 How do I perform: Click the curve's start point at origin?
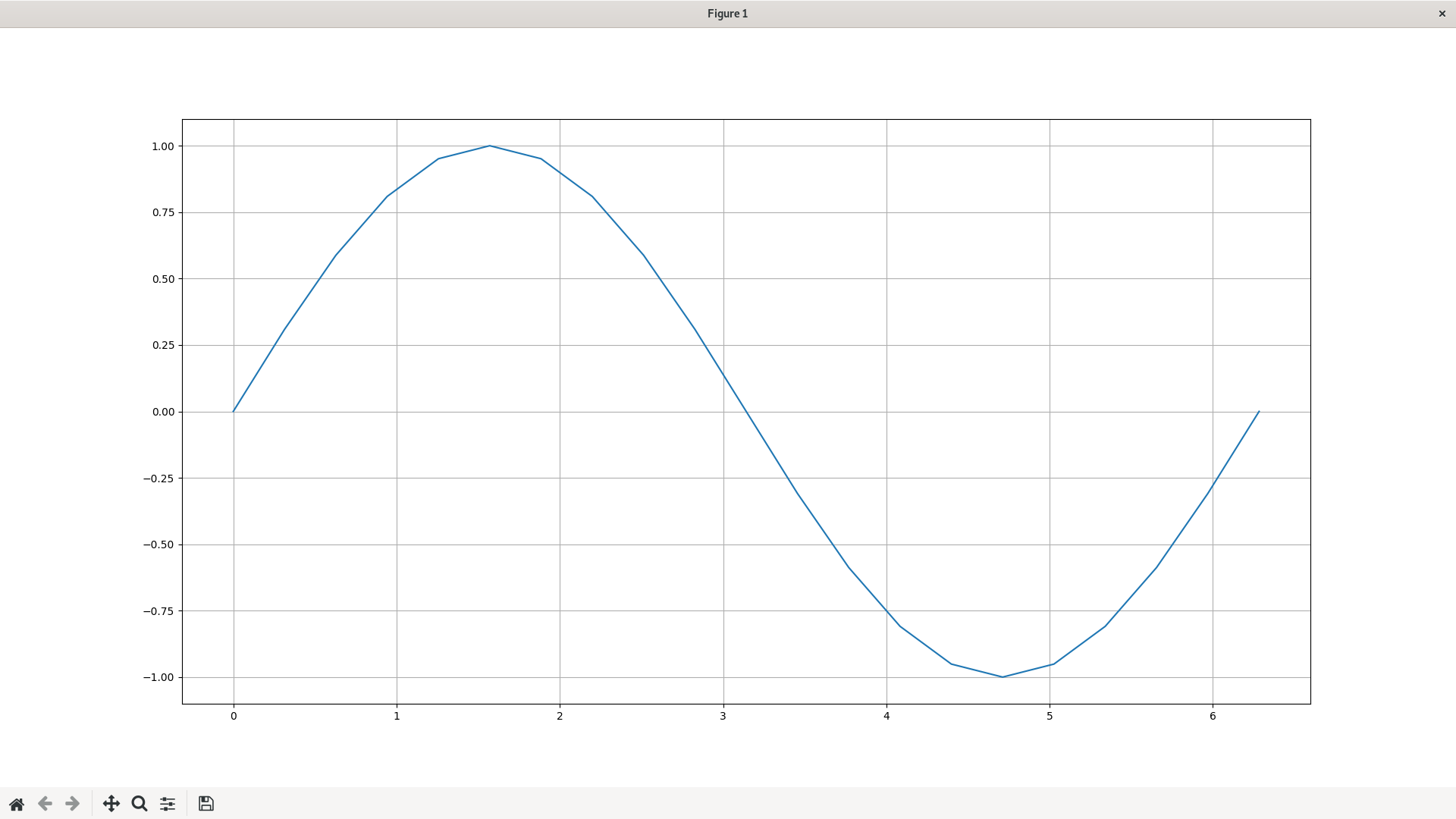(x=234, y=412)
